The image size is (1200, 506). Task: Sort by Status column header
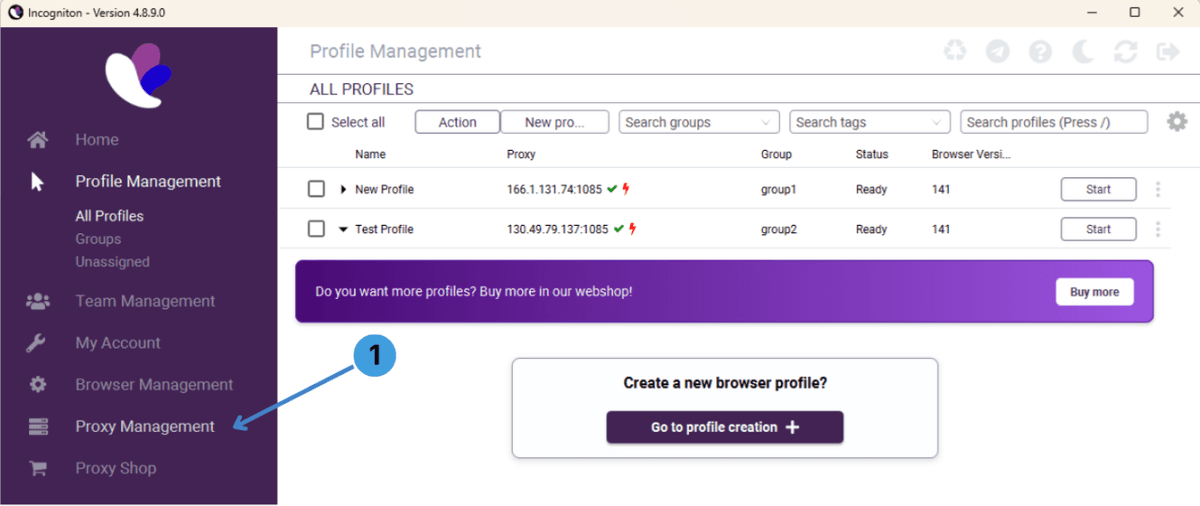tap(872, 155)
